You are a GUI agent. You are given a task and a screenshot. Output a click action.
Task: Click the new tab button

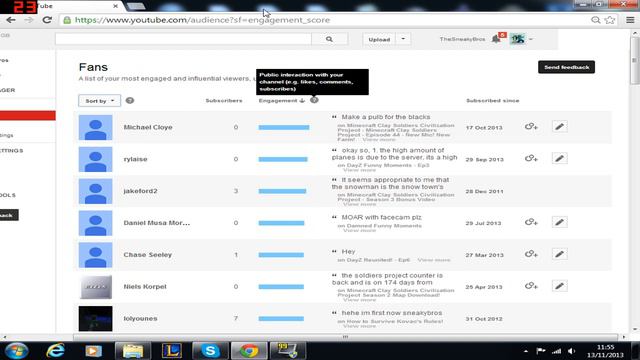pos(136,6)
